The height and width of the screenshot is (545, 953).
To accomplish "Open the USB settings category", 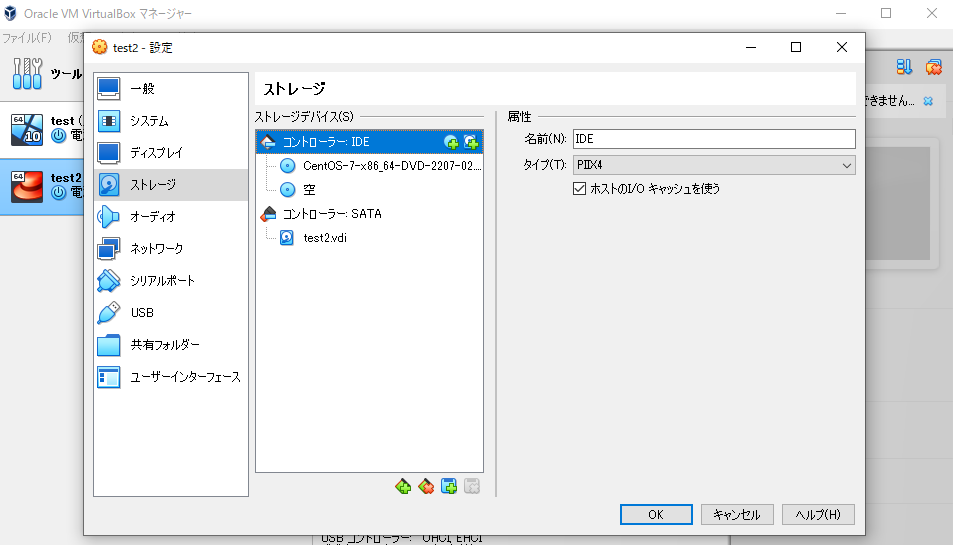I will coord(171,312).
